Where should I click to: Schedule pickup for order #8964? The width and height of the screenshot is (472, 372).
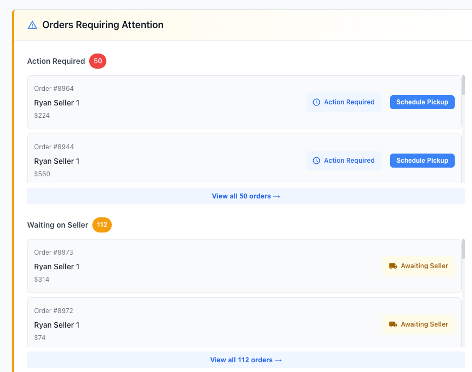[x=422, y=102]
